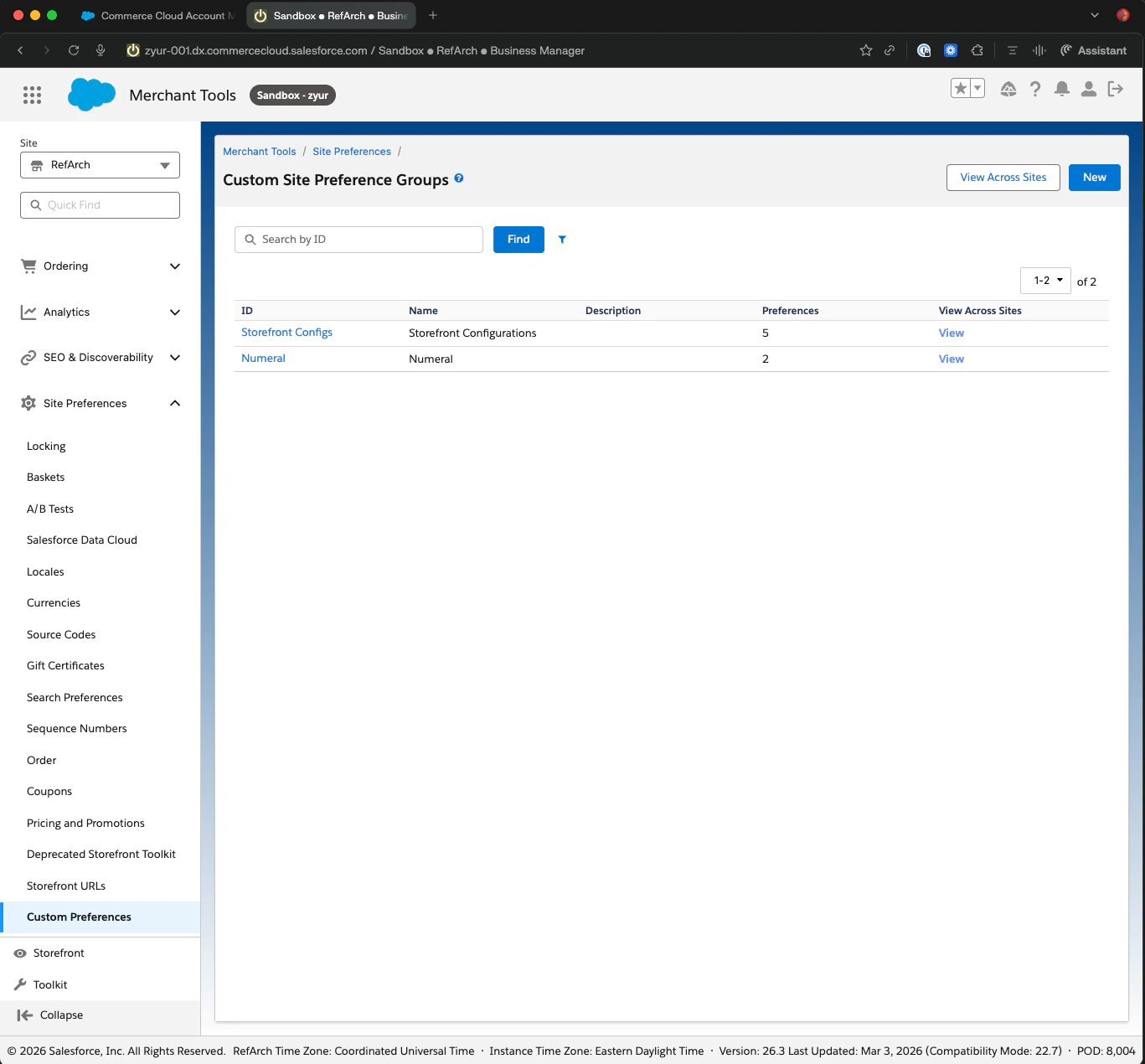The width and height of the screenshot is (1145, 1064).
Task: Open Storefront URLs menu item
Action: [66, 886]
